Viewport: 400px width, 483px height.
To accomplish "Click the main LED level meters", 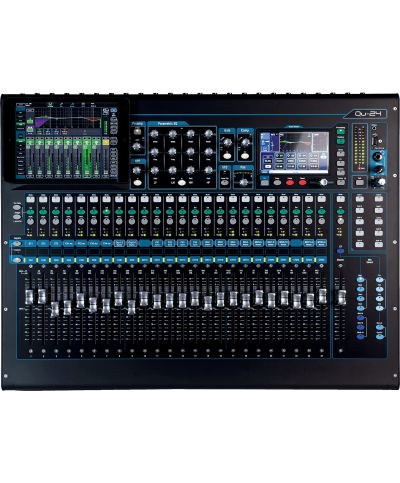I will tap(359, 147).
